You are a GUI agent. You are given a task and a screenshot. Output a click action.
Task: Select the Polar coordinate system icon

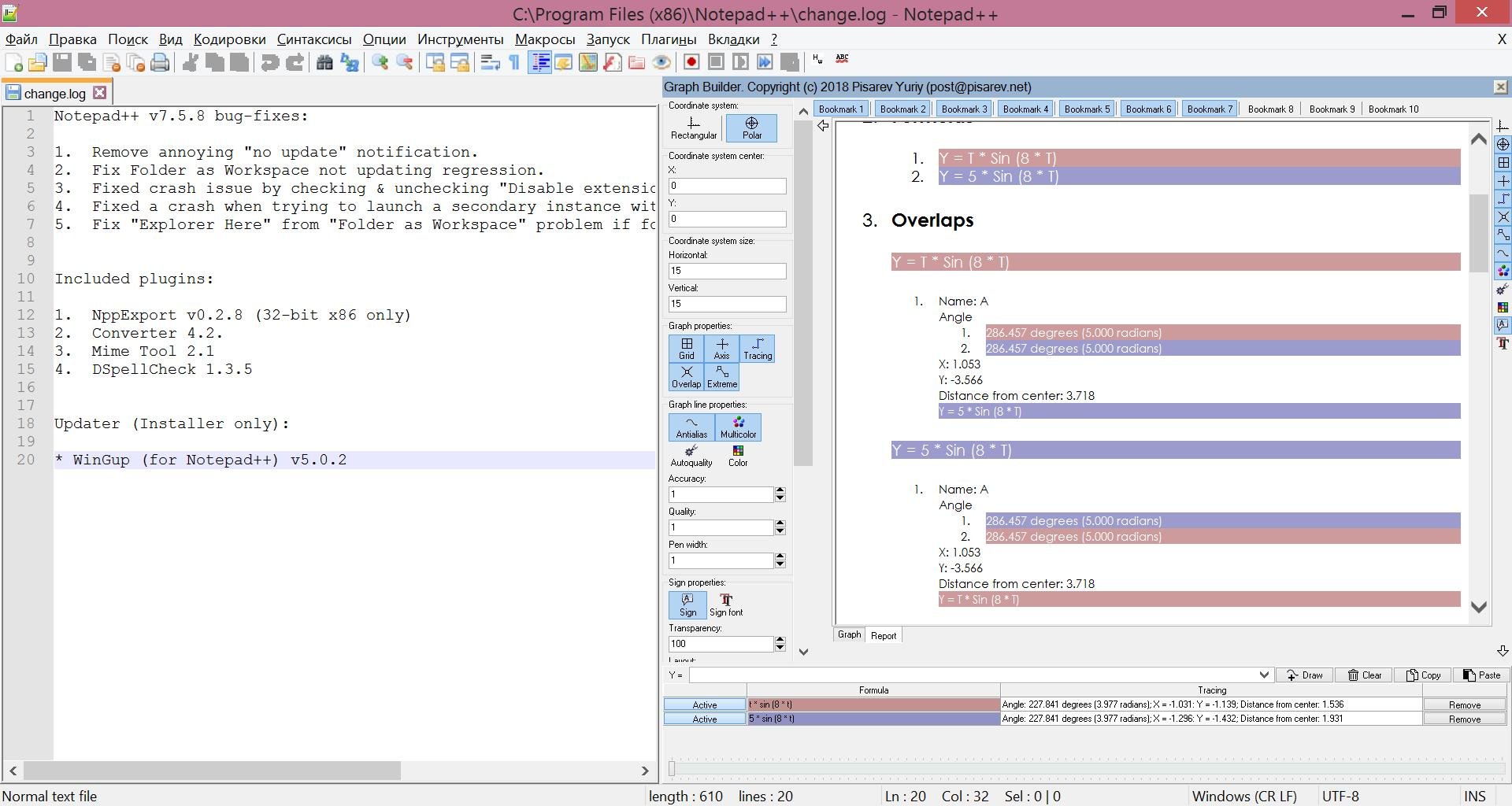(750, 128)
